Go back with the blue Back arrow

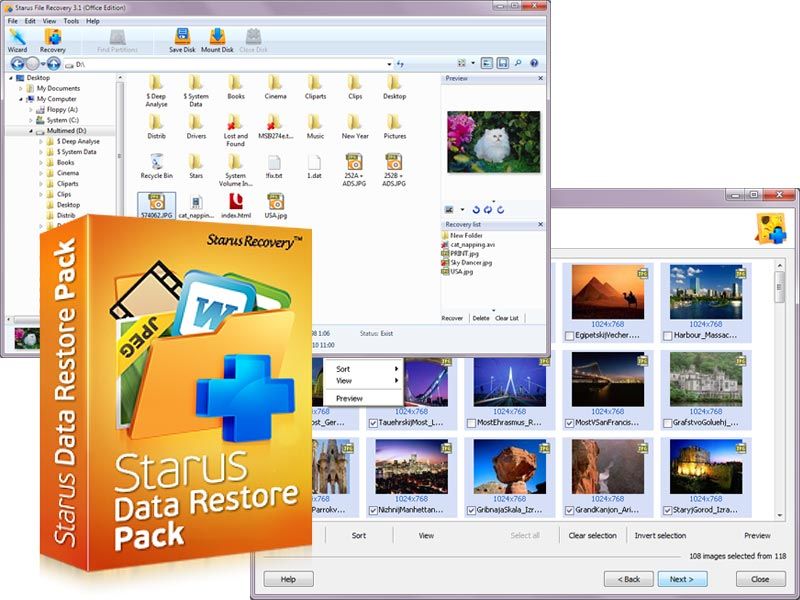pyautogui.click(x=17, y=64)
